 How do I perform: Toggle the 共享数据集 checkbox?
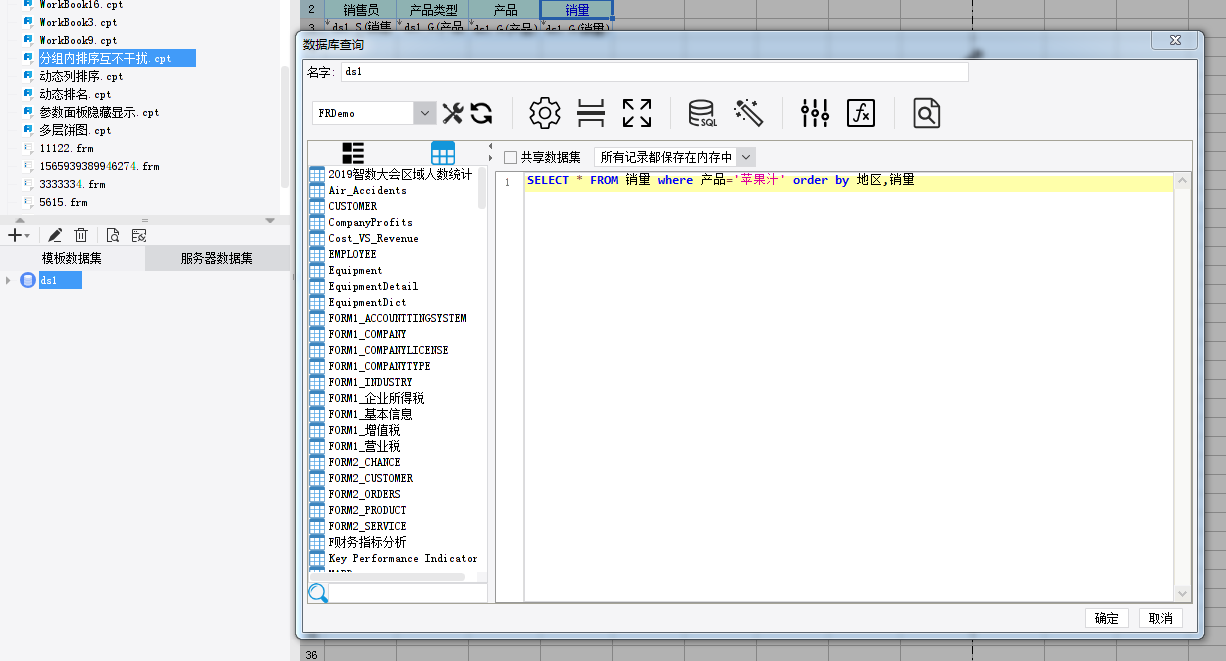(511, 157)
